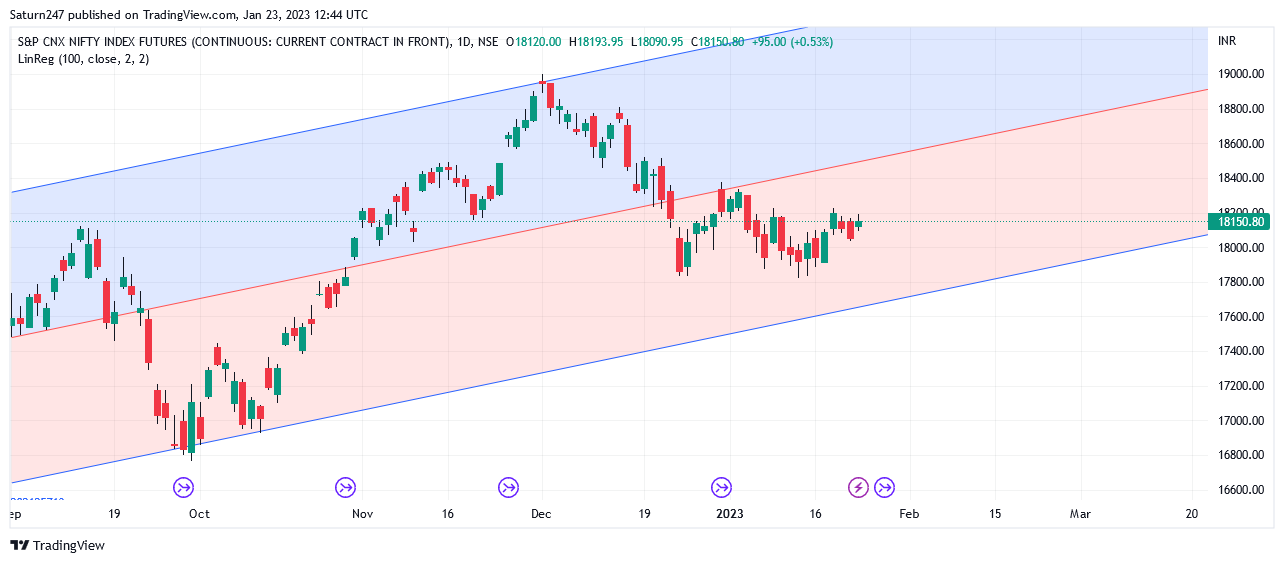Click the 20 date label after Mar
This screenshot has height=563, width=1284.
click(x=1191, y=513)
